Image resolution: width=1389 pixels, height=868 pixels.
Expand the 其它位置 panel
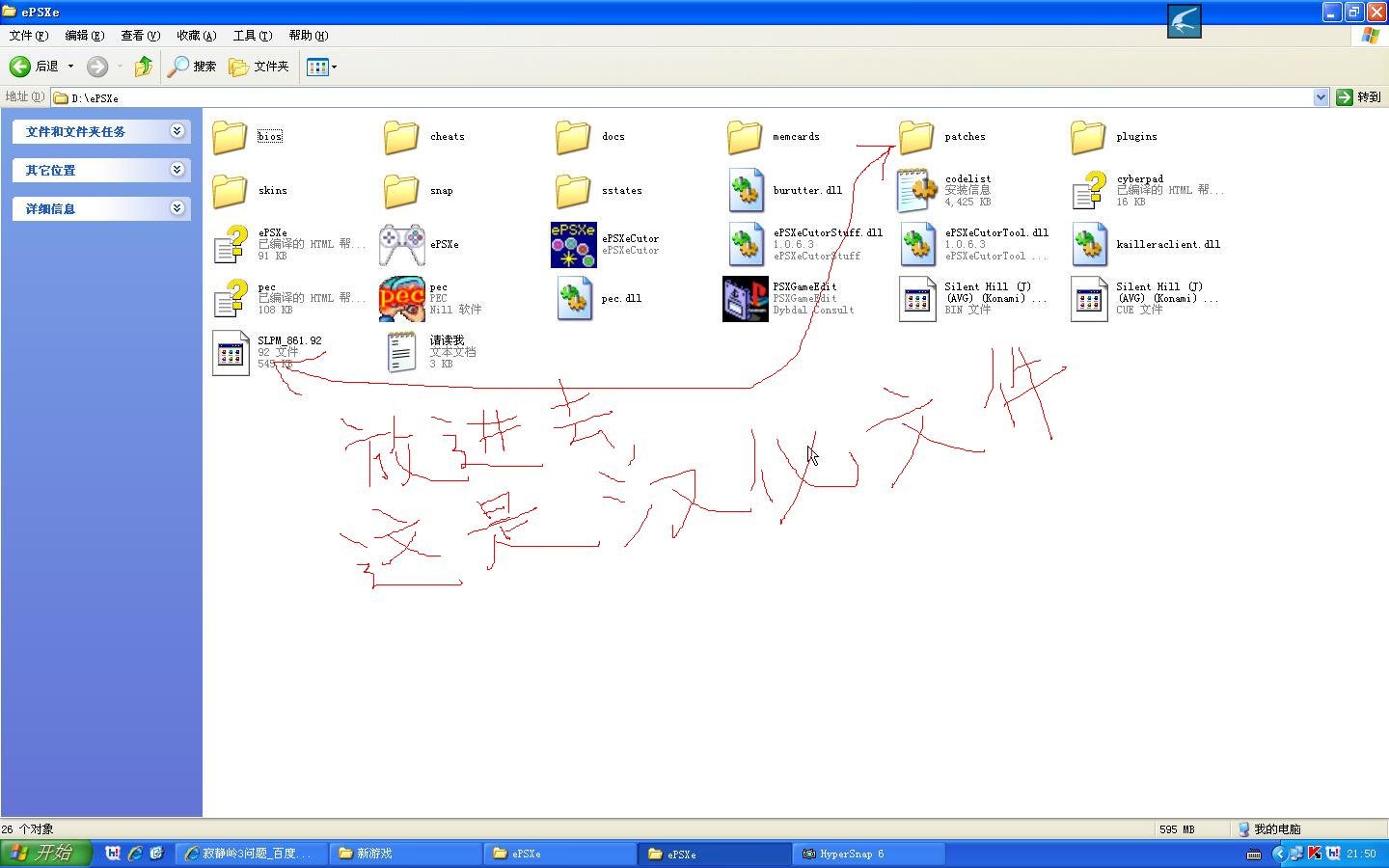pos(177,170)
